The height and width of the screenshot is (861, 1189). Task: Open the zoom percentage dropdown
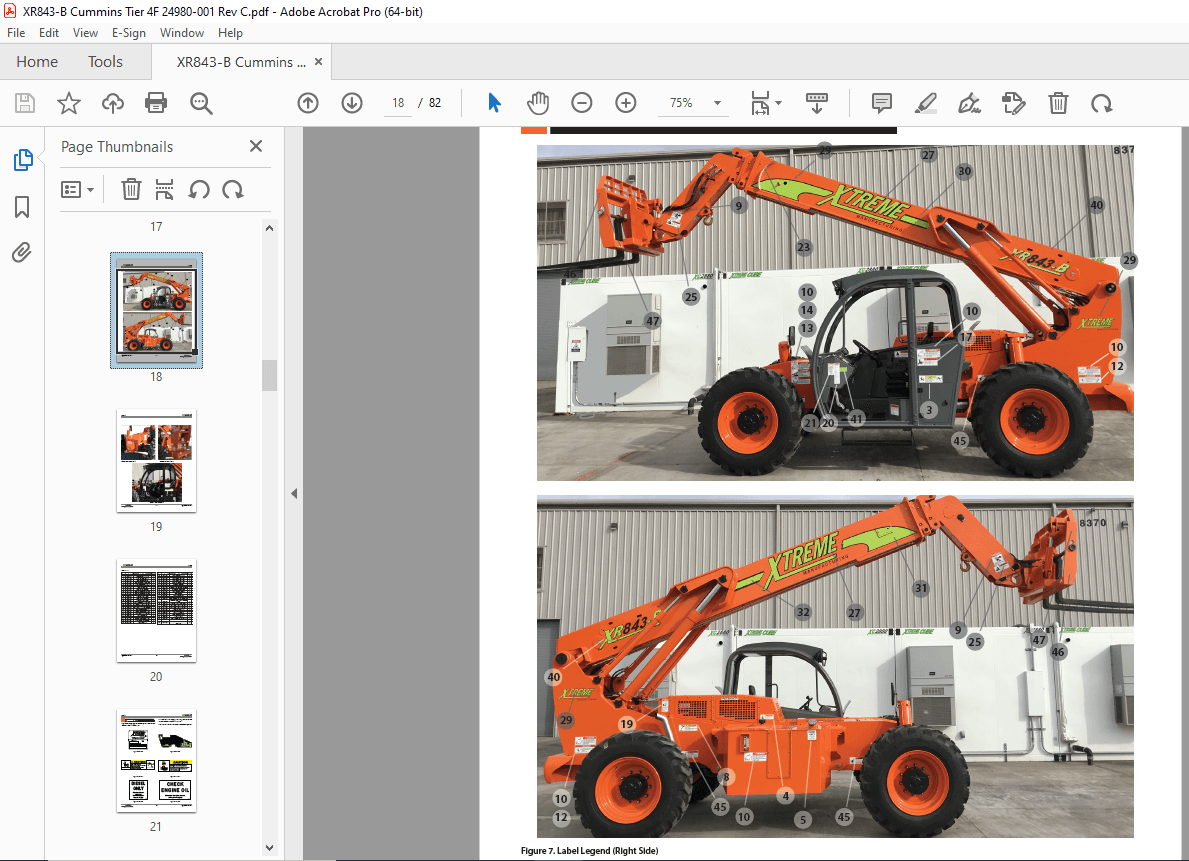point(716,103)
